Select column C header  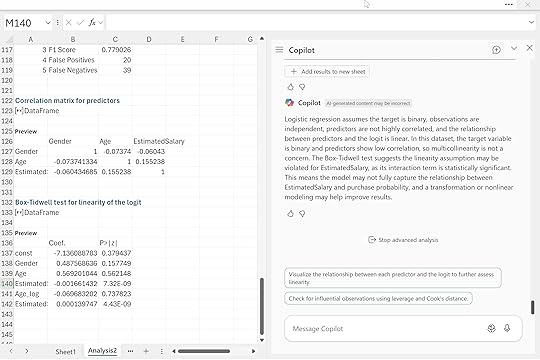115,39
